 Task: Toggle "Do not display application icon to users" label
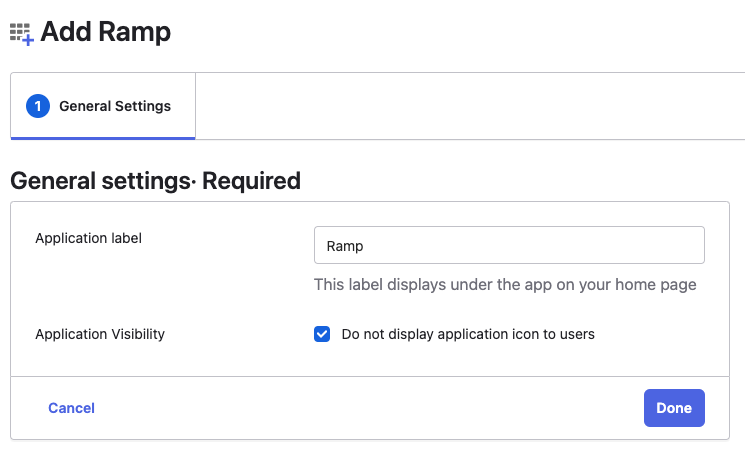pos(468,334)
